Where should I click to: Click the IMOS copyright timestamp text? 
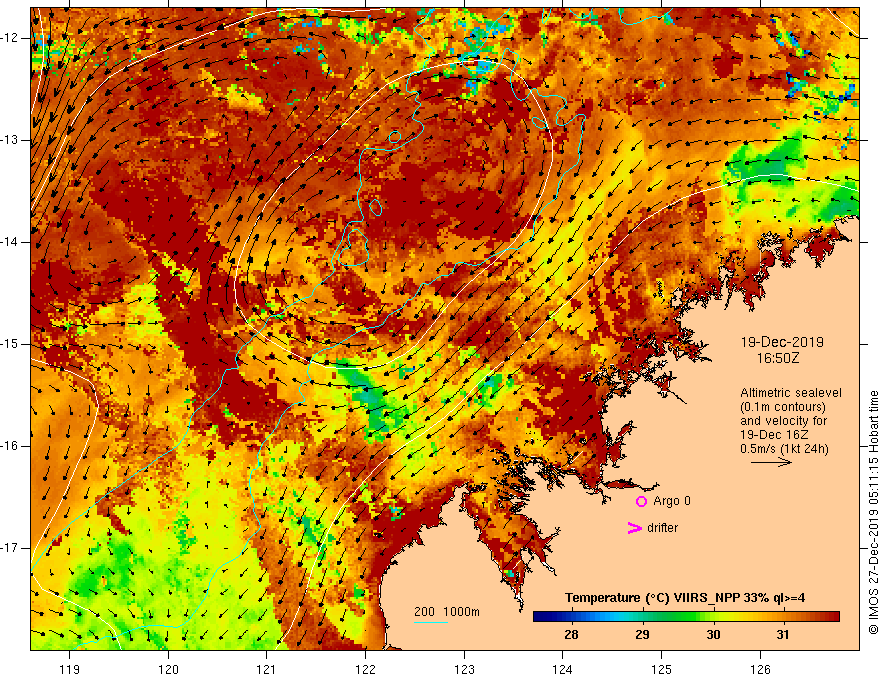(x=873, y=512)
